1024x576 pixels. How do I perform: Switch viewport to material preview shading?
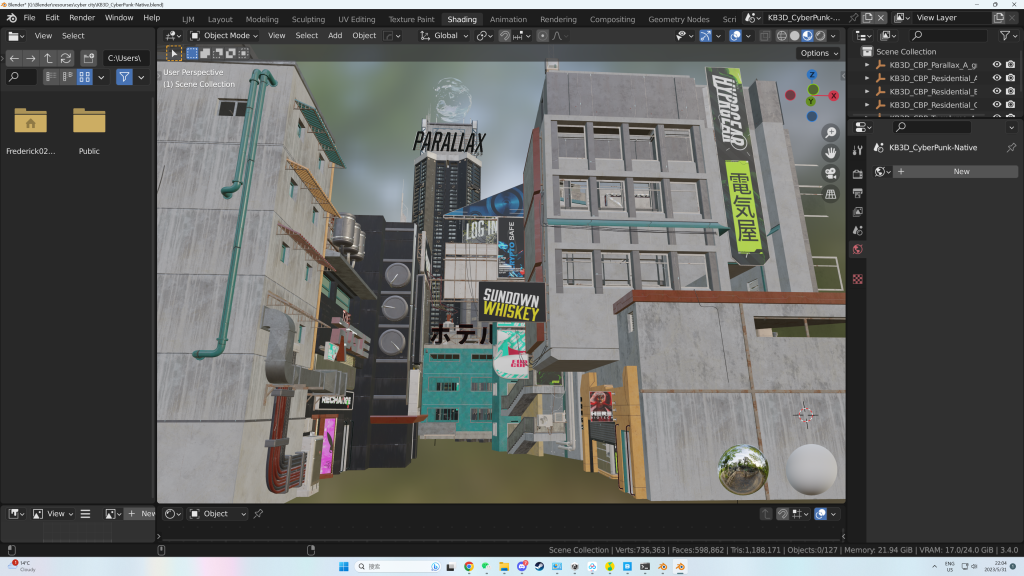click(x=808, y=36)
